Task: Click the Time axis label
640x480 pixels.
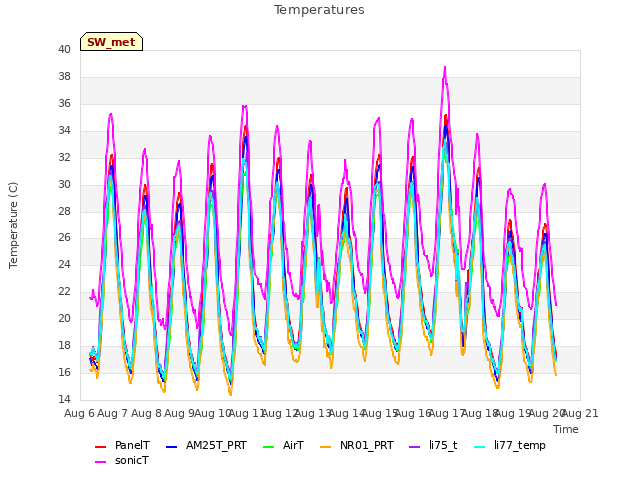Action: pyautogui.click(x=566, y=429)
